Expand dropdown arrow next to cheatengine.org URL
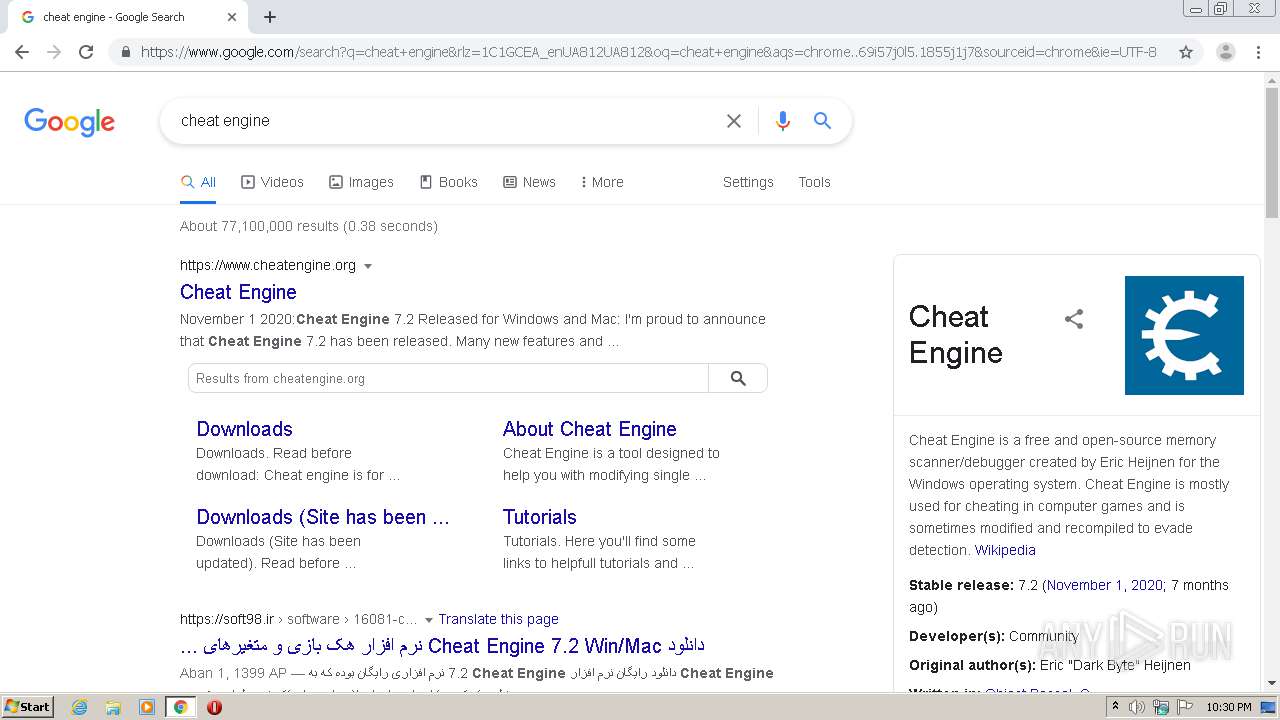 [368, 266]
